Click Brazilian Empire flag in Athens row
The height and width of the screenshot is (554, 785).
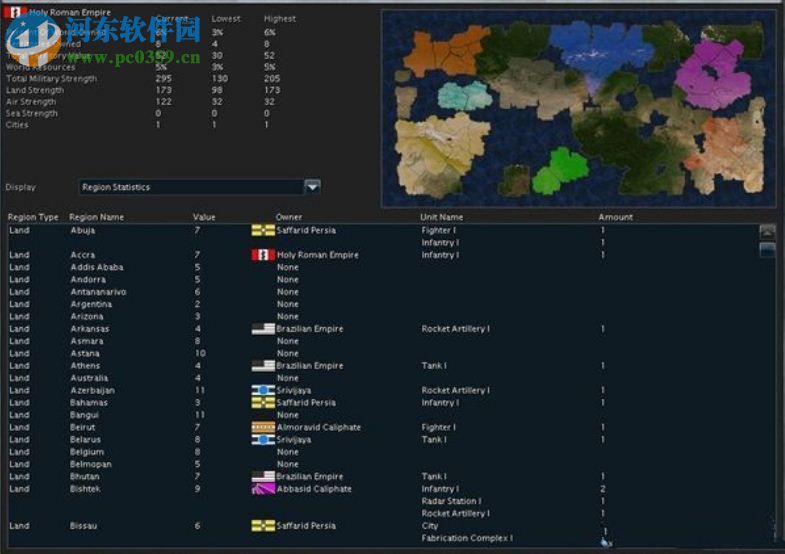[263, 366]
